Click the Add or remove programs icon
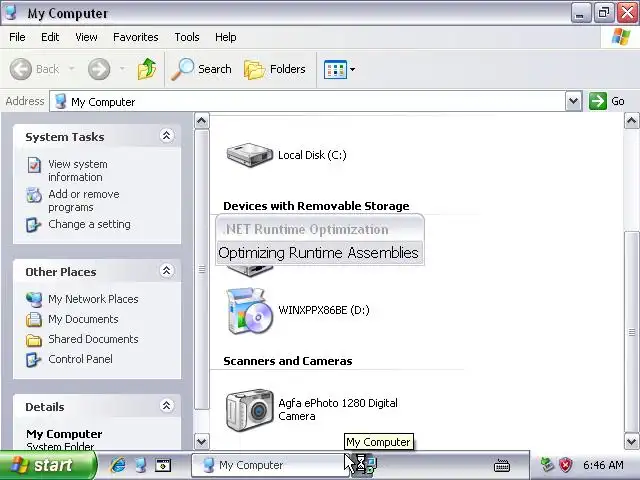The image size is (640, 480). [x=34, y=195]
